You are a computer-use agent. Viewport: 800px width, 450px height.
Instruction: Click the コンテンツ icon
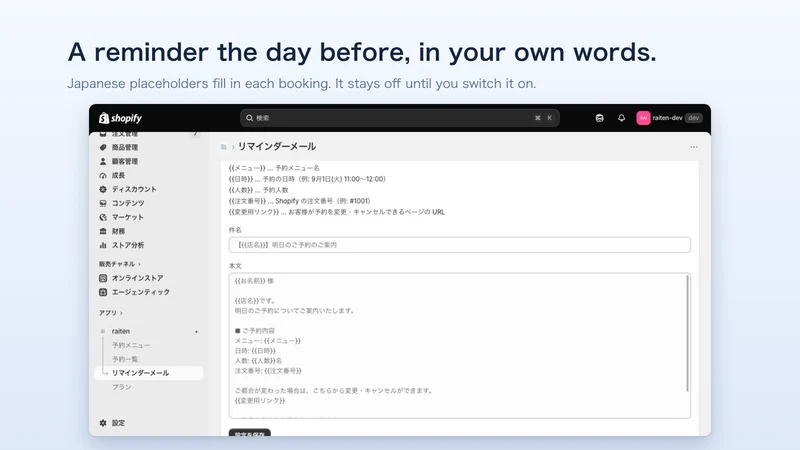pos(103,203)
